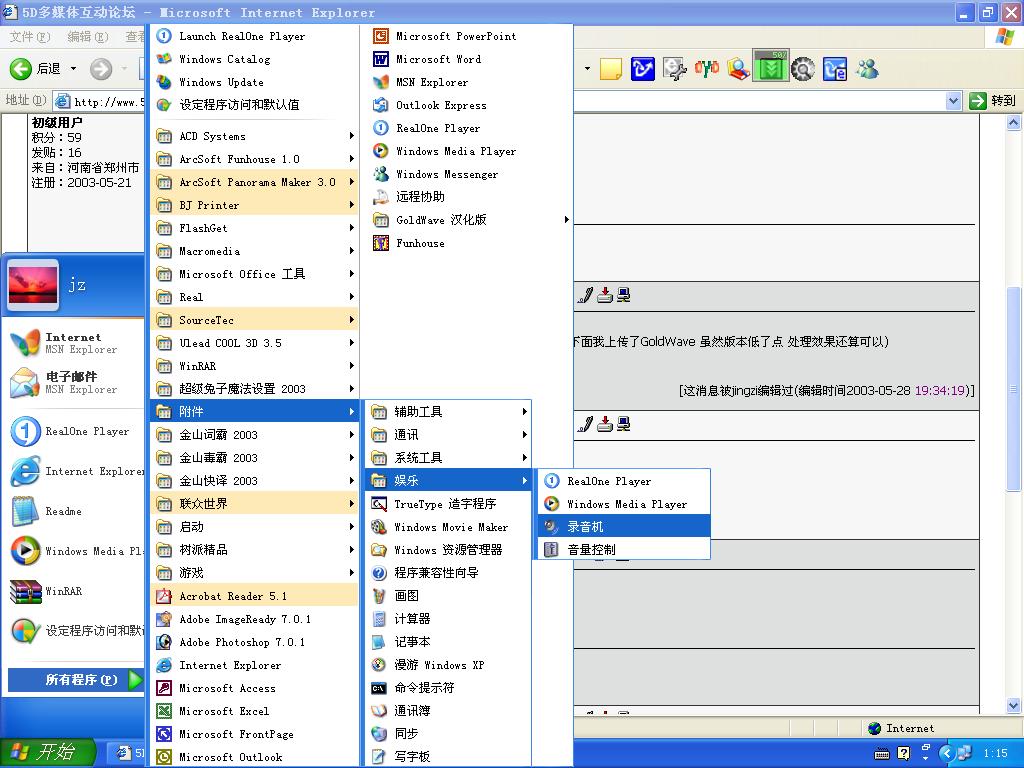Expand Ulead COOL 3D 3.5 group

pos(255,343)
